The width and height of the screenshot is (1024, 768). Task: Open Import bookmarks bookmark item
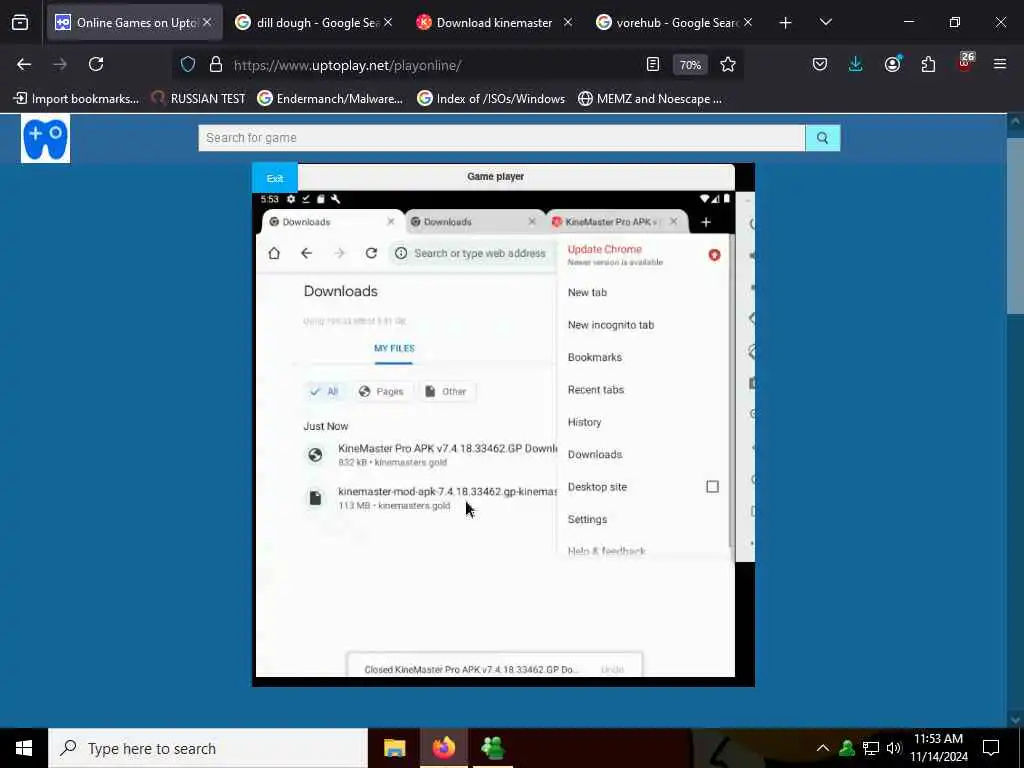(x=76, y=99)
